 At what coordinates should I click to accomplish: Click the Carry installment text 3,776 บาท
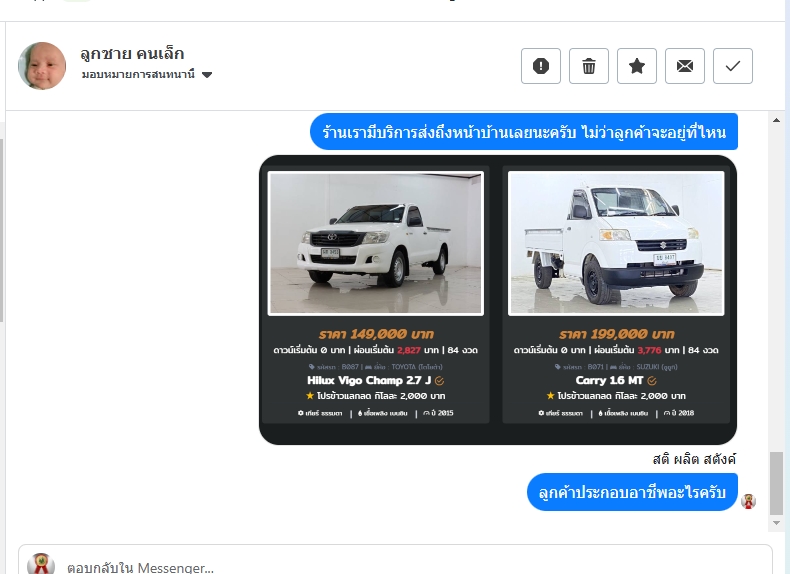coord(657,350)
